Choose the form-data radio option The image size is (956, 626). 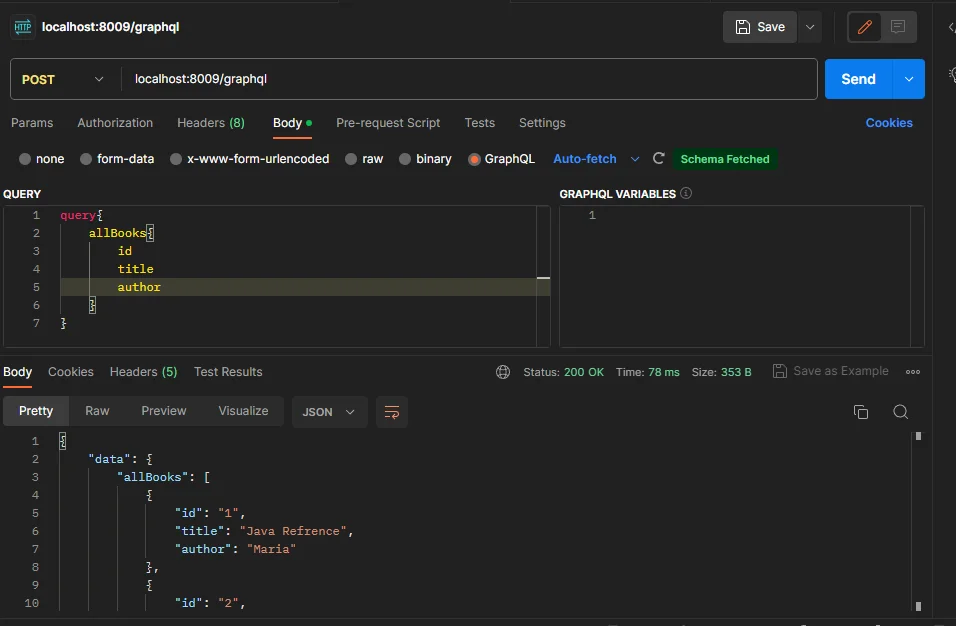(86, 159)
